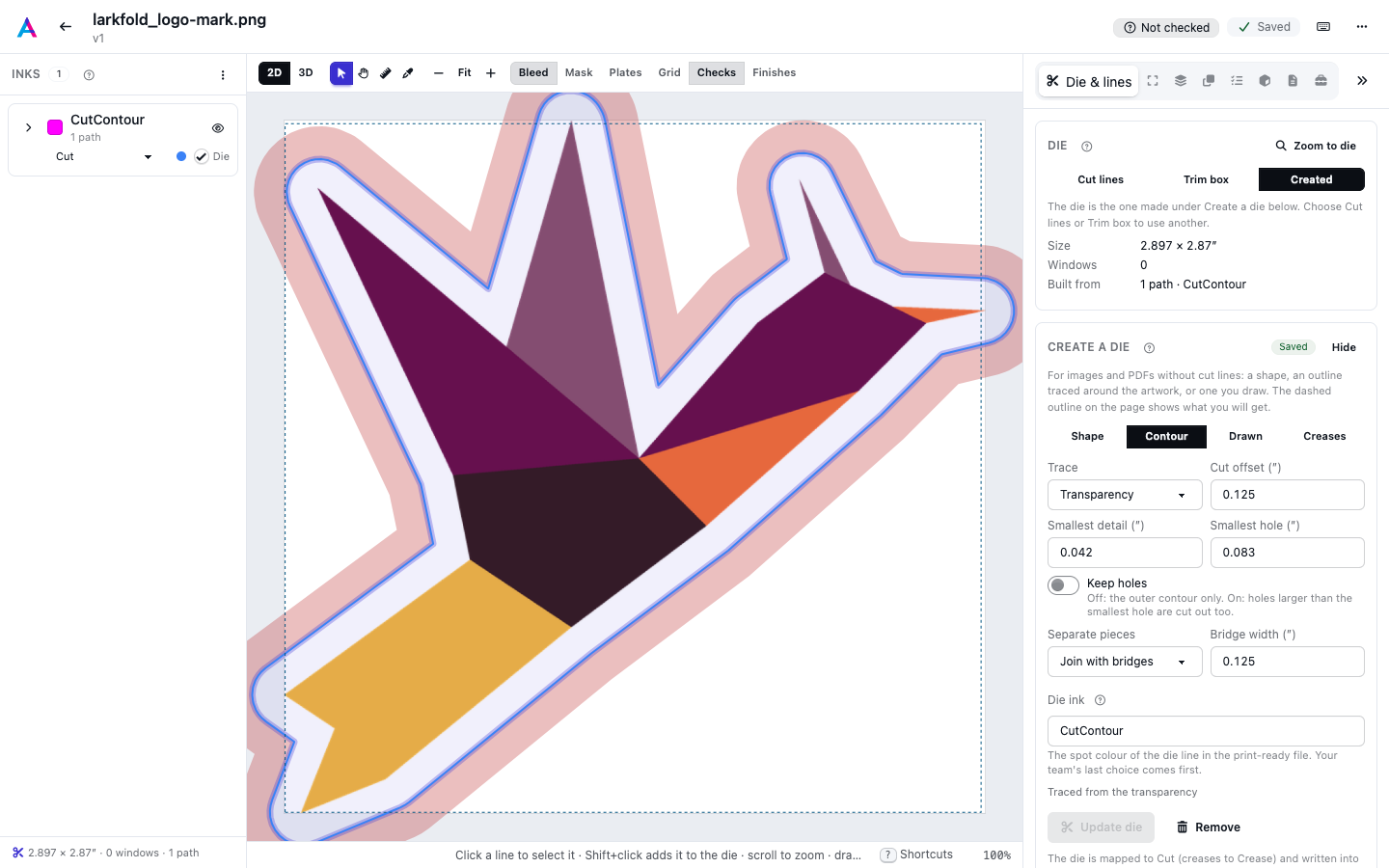The image size is (1389, 868).
Task: Select the Drawn die tab
Action: (1245, 437)
